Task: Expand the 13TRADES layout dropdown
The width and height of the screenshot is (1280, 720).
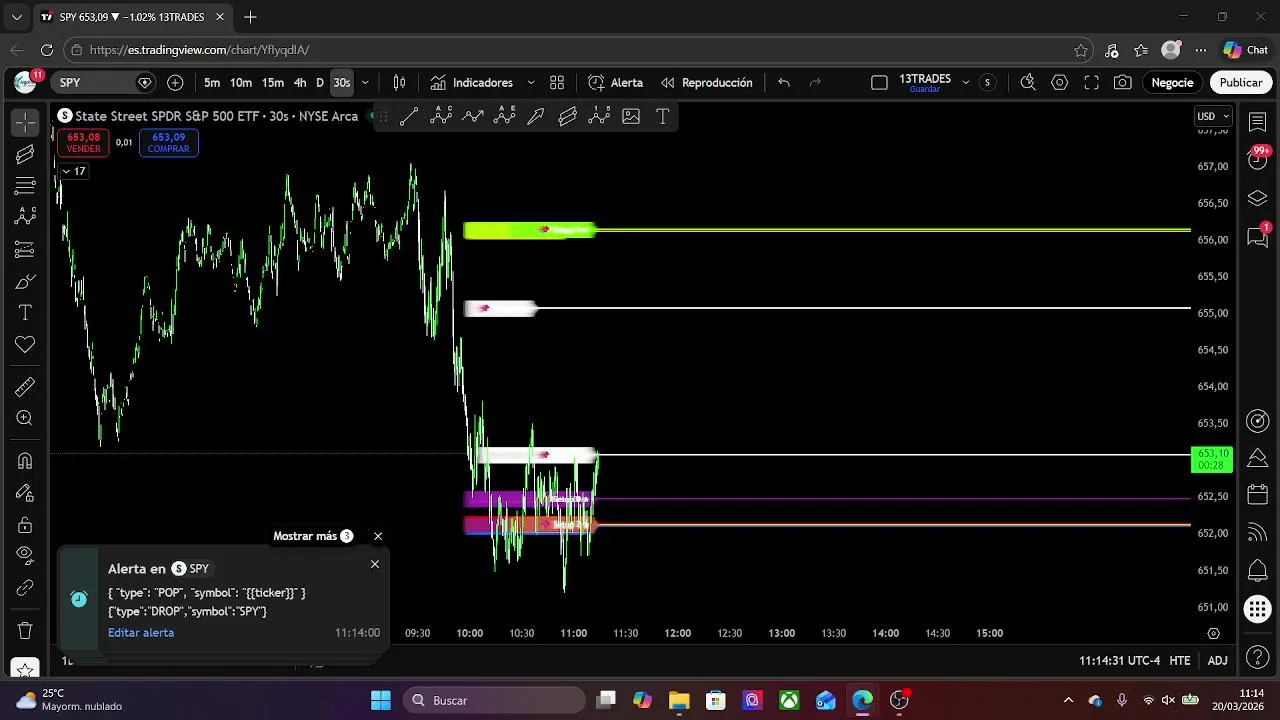Action: pyautogui.click(x=965, y=83)
